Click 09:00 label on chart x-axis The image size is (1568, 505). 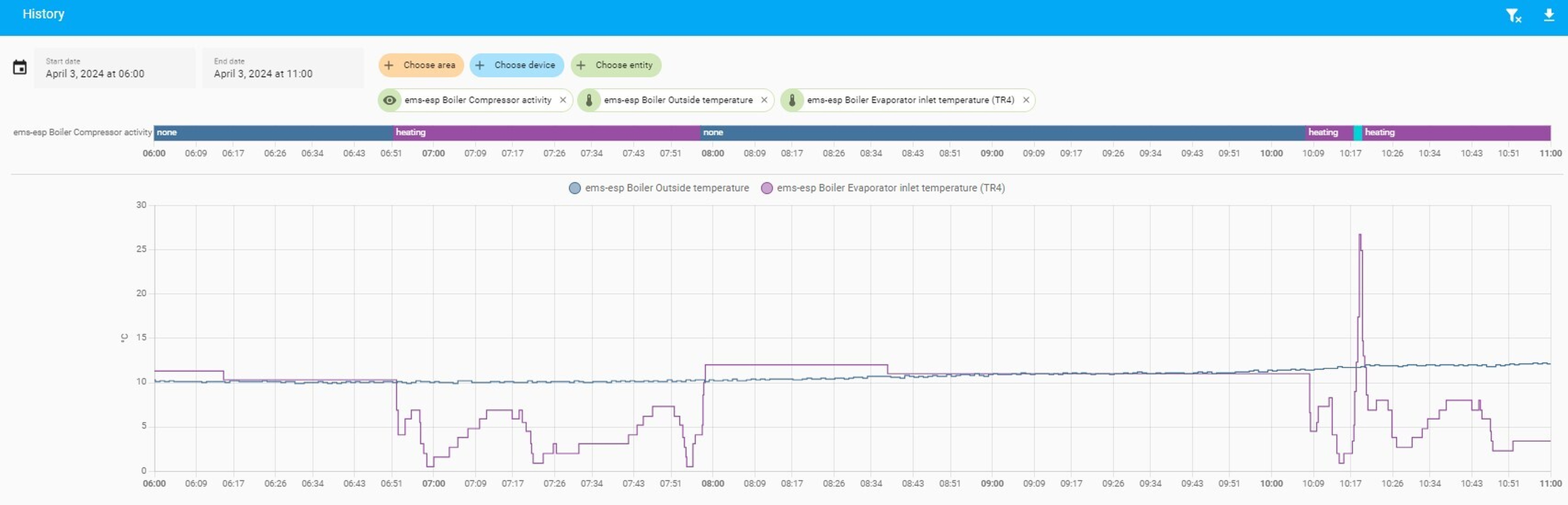pyautogui.click(x=992, y=484)
